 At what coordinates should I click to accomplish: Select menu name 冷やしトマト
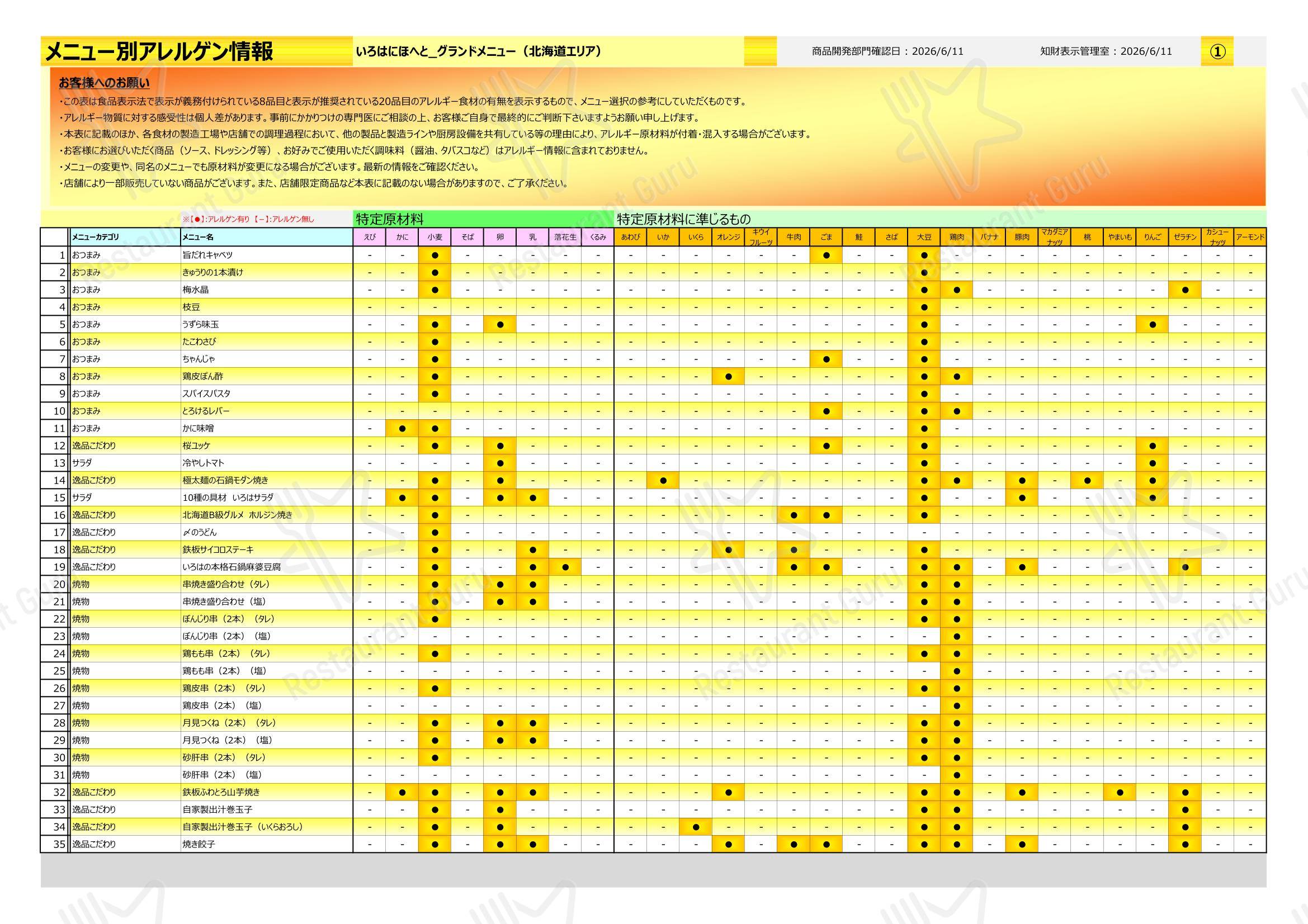pyautogui.click(x=204, y=463)
